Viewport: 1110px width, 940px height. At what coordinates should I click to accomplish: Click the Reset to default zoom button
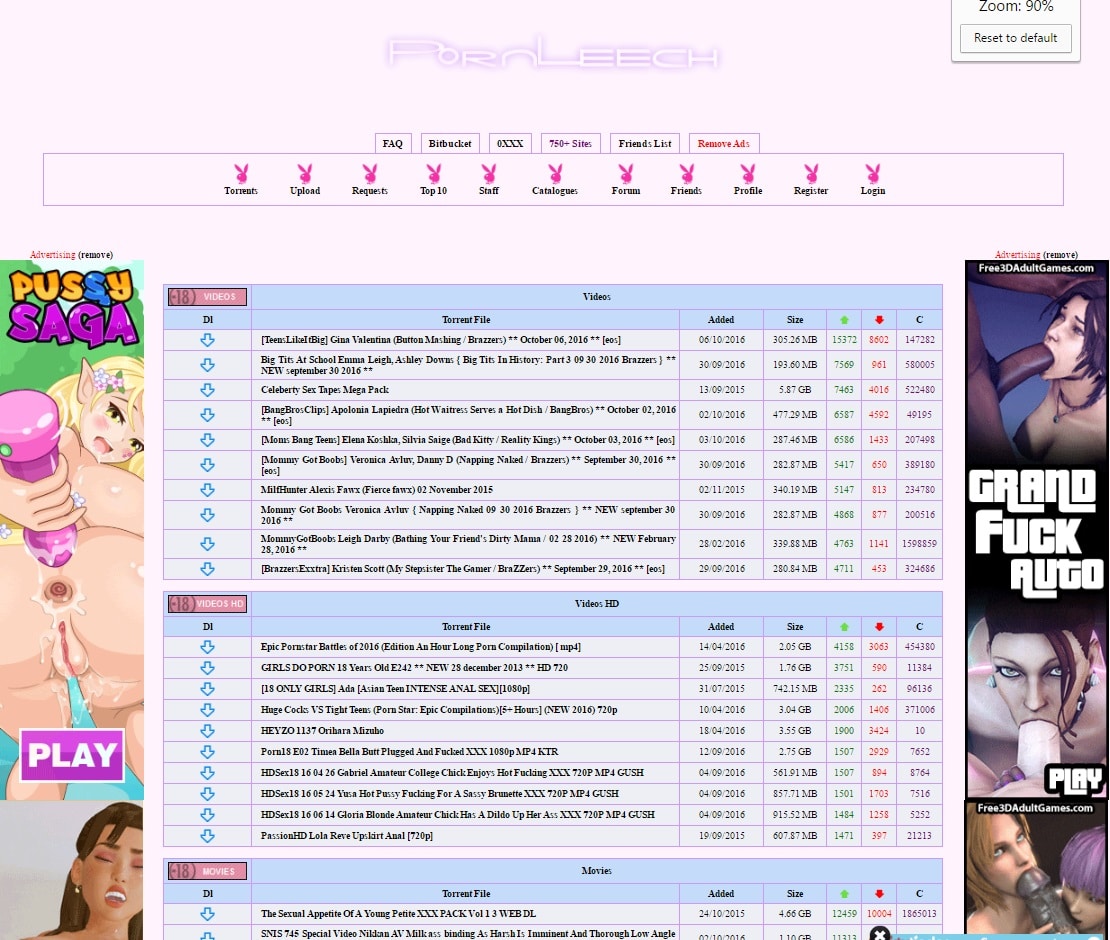[1016, 38]
